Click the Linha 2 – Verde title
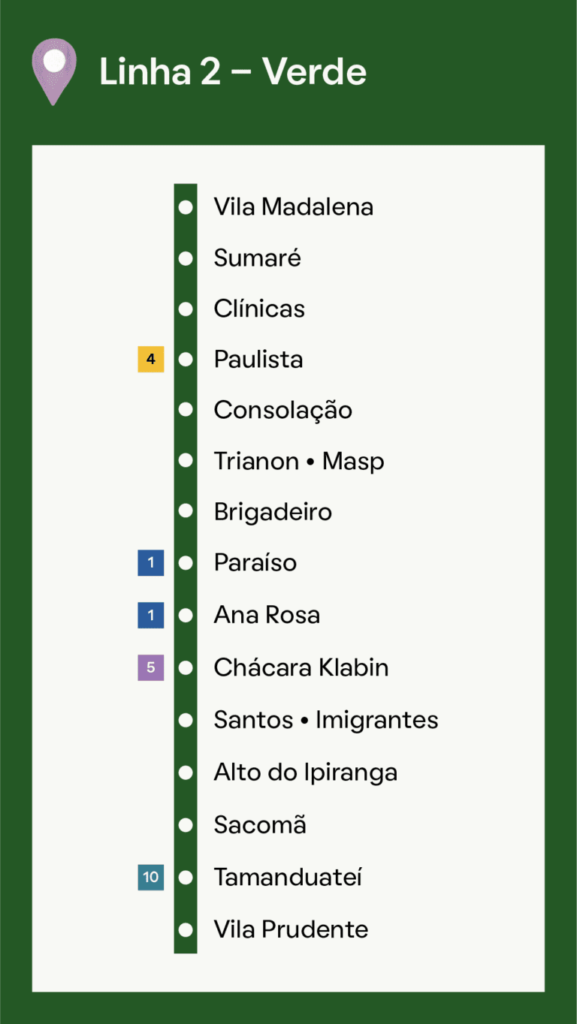The height and width of the screenshot is (1024, 577). (x=232, y=72)
